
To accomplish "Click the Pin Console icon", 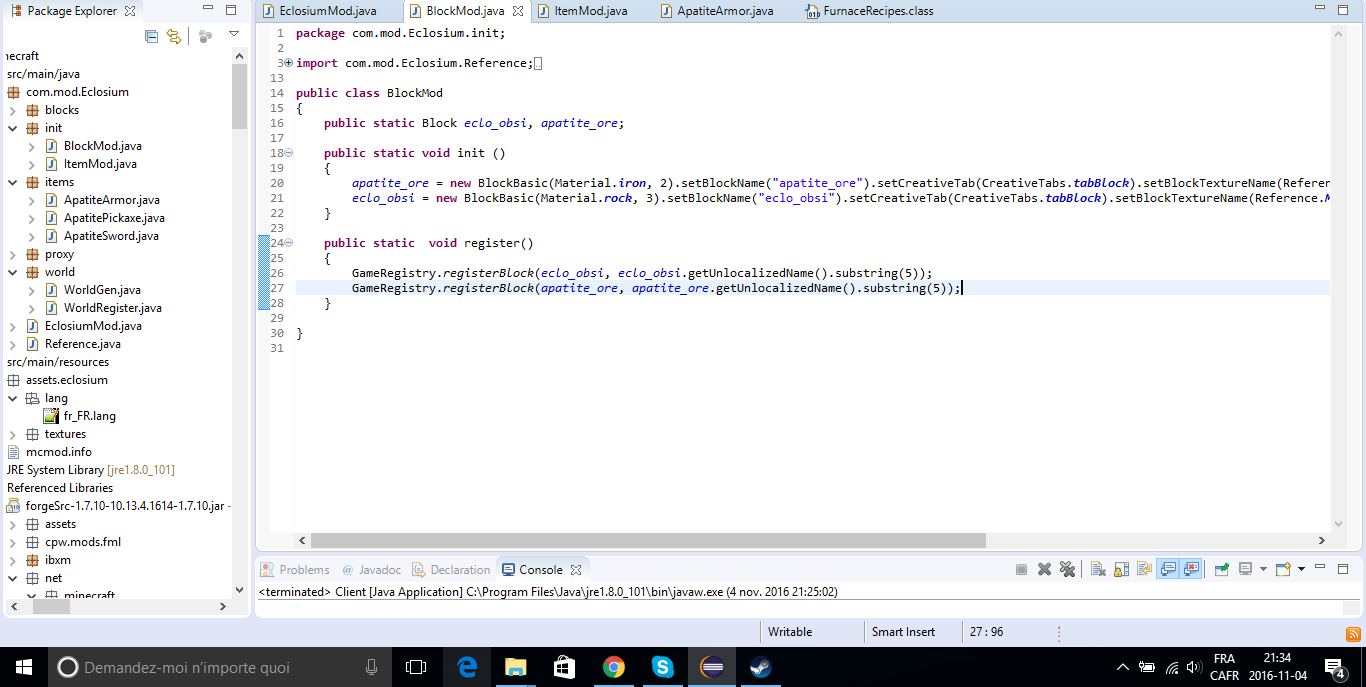I will [1221, 569].
